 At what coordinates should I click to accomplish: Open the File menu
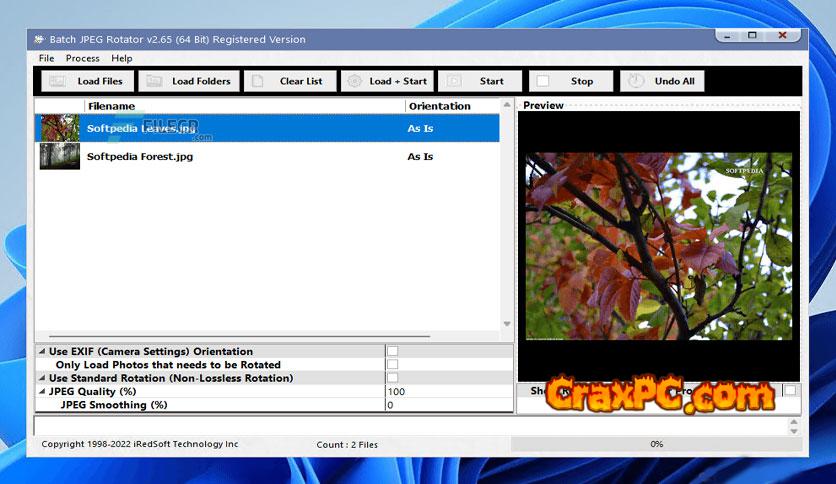[46, 58]
